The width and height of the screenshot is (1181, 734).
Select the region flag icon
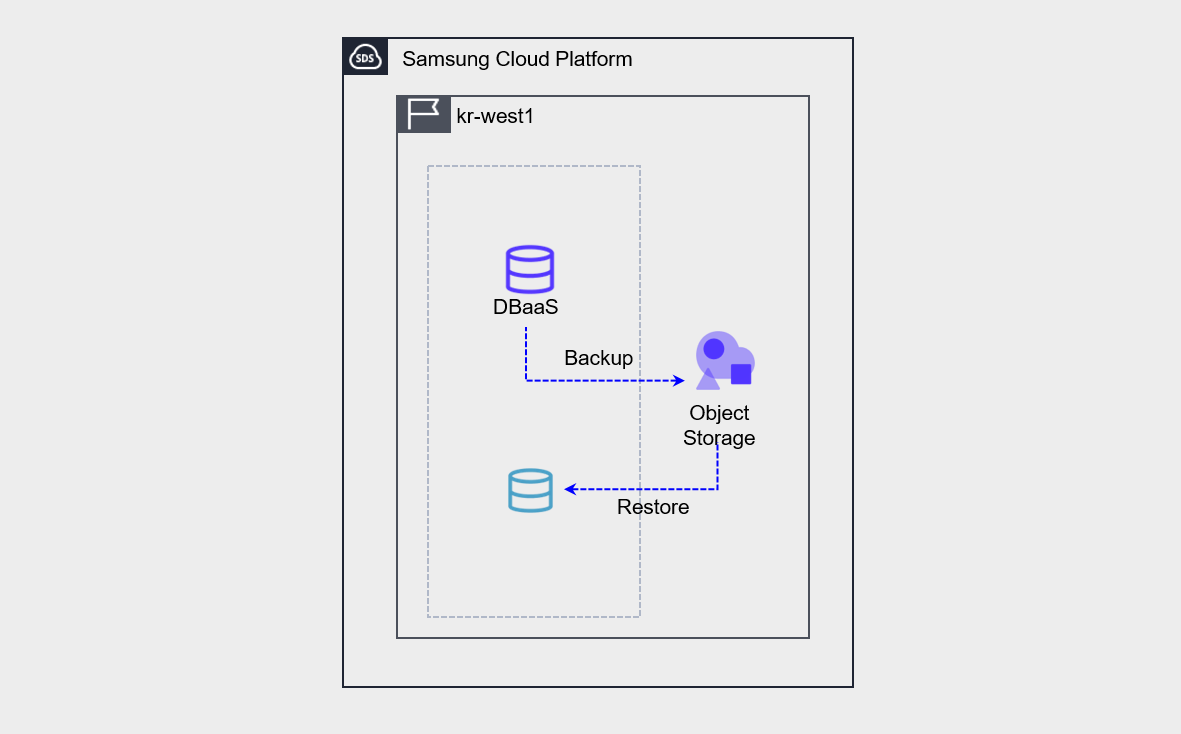click(x=424, y=115)
